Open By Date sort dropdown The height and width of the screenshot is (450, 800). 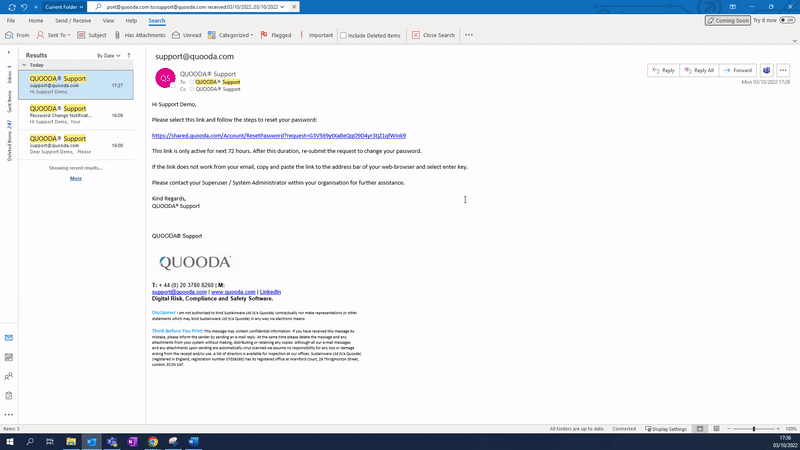pyautogui.click(x=109, y=56)
